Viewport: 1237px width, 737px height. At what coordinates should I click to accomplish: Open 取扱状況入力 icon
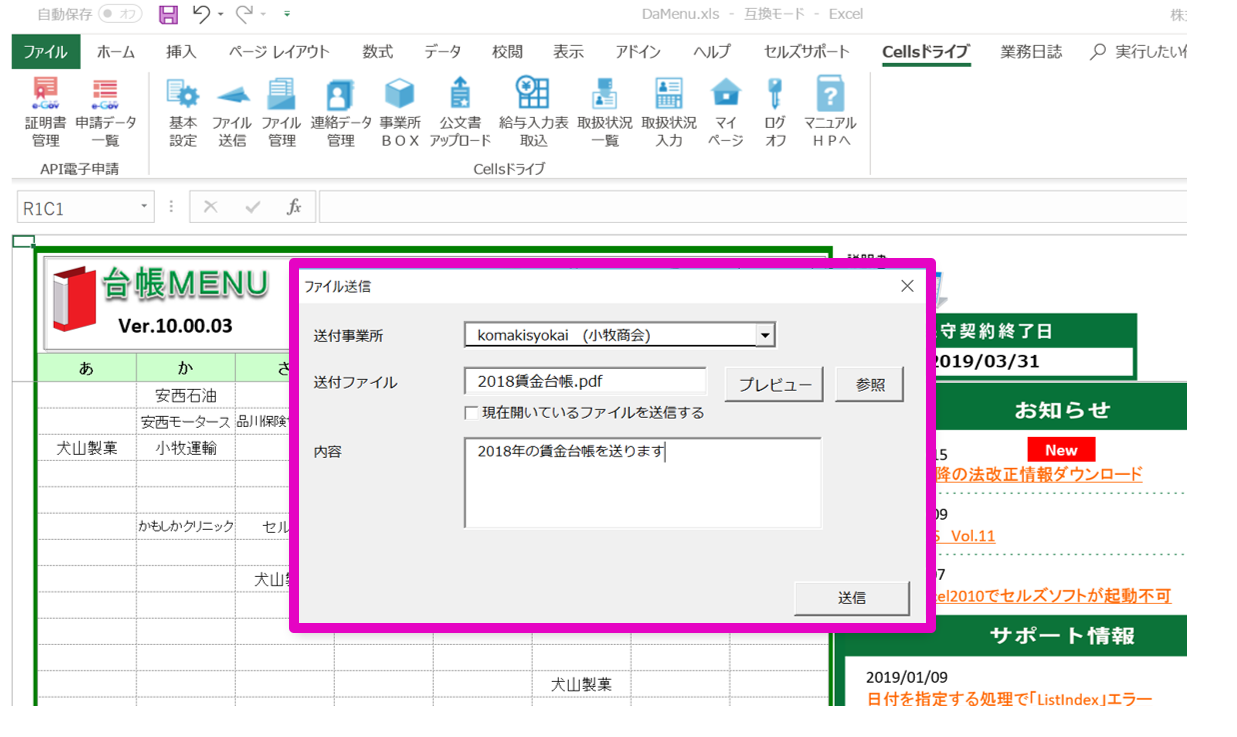pos(669,113)
